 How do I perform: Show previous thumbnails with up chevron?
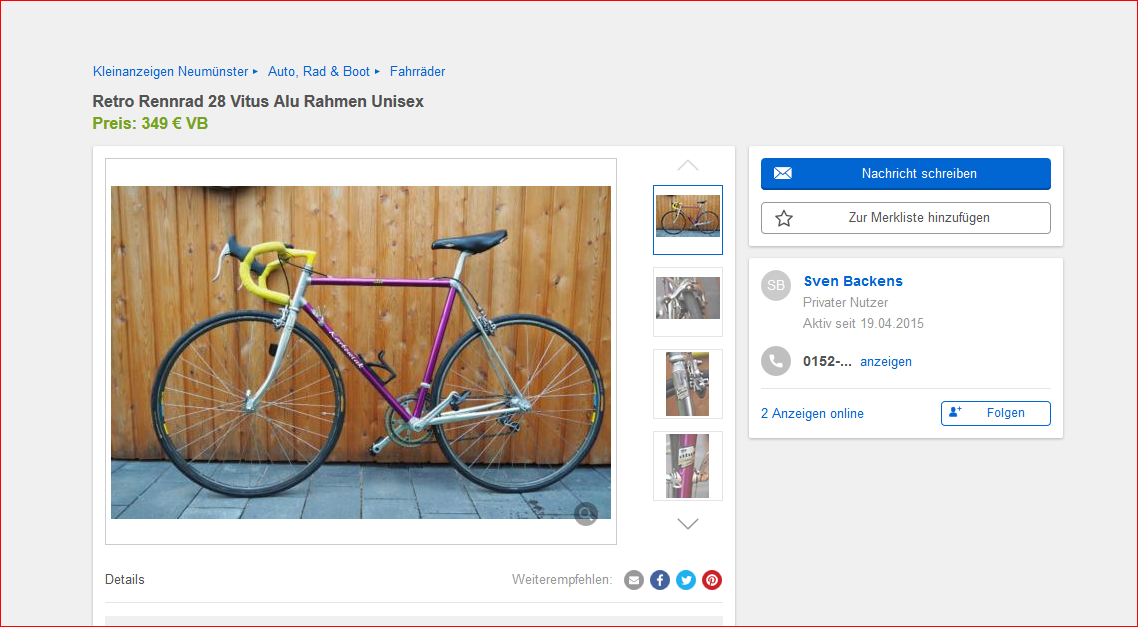tap(688, 165)
